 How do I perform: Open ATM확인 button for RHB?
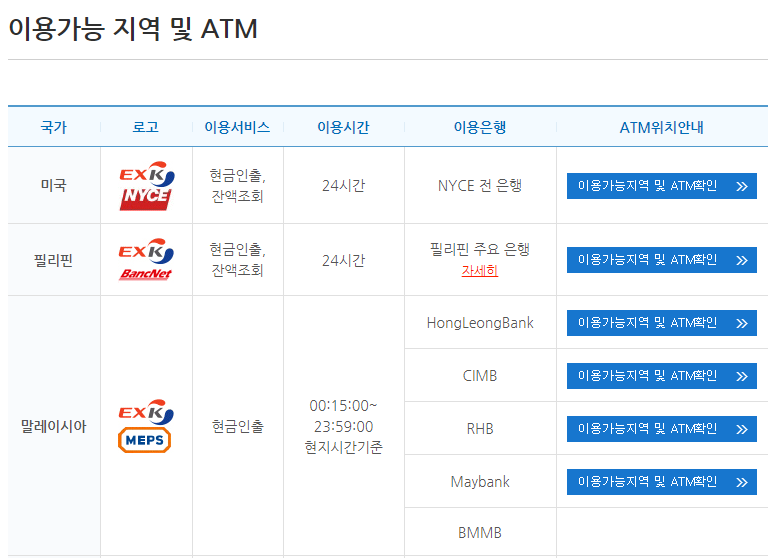(x=662, y=429)
